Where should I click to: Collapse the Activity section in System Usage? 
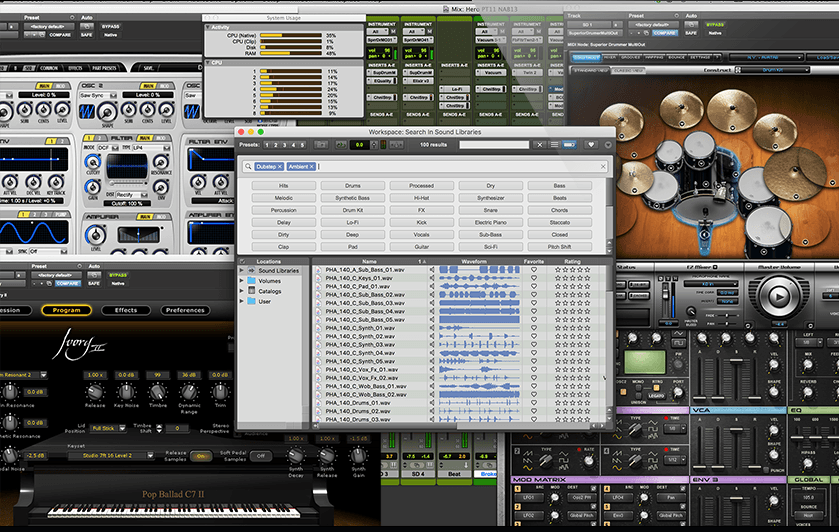(x=208, y=27)
